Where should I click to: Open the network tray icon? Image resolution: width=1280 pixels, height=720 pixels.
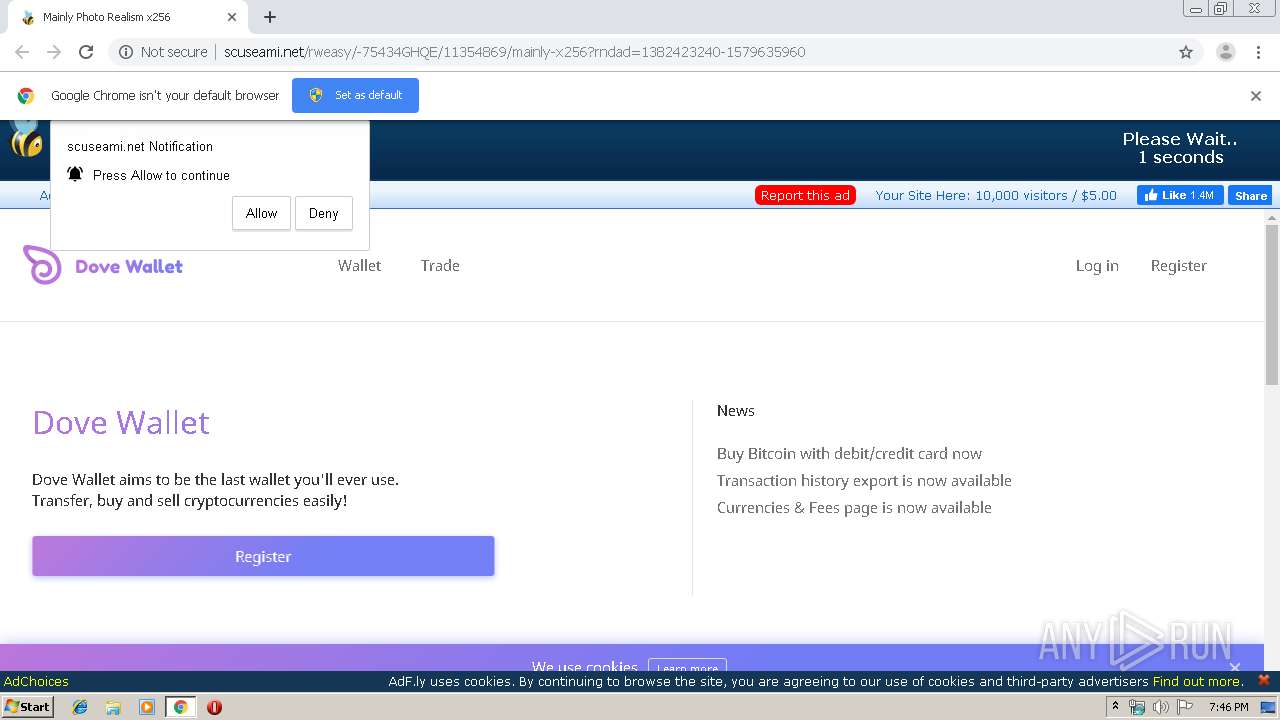tap(1137, 707)
